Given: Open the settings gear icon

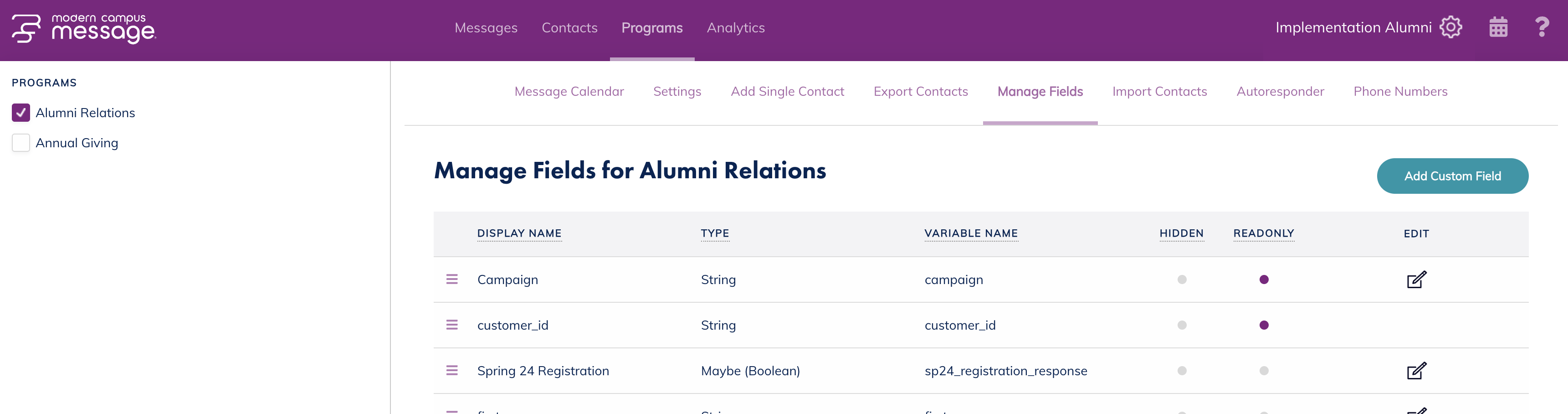Looking at the screenshot, I should [x=1450, y=27].
